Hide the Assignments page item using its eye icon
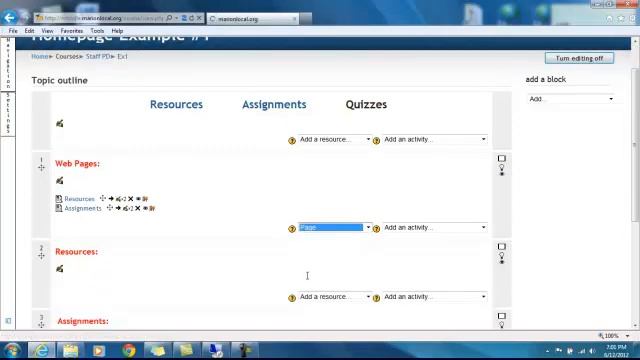Viewport: 640px width, 360px height. point(145,208)
